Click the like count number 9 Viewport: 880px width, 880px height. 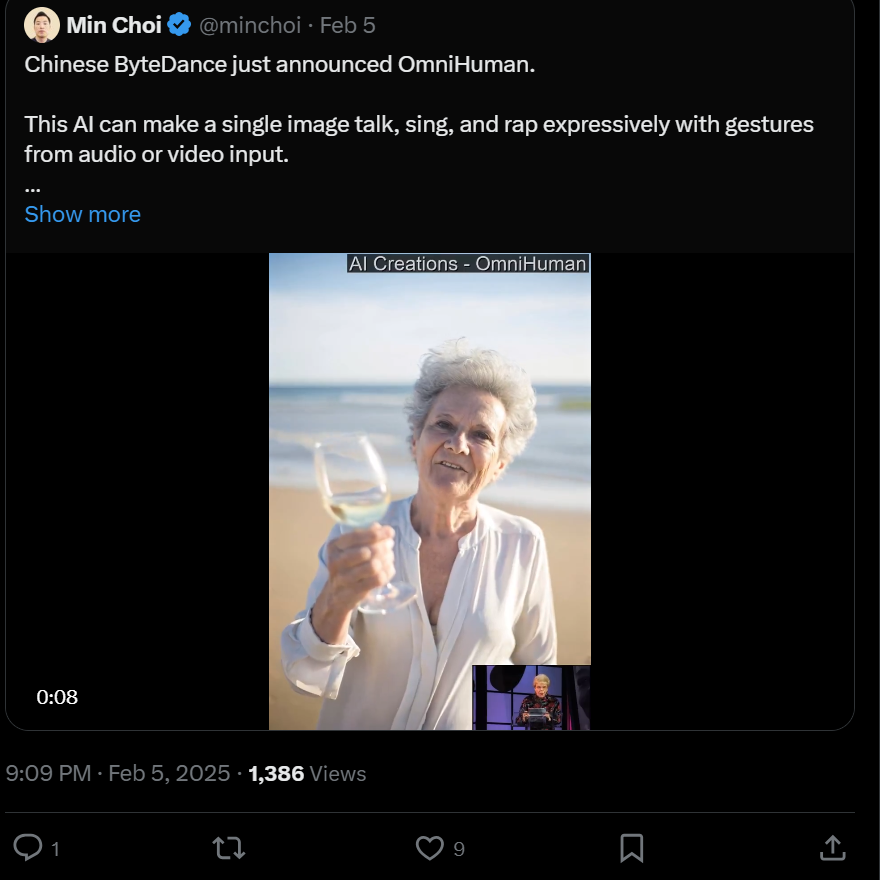[x=459, y=849]
